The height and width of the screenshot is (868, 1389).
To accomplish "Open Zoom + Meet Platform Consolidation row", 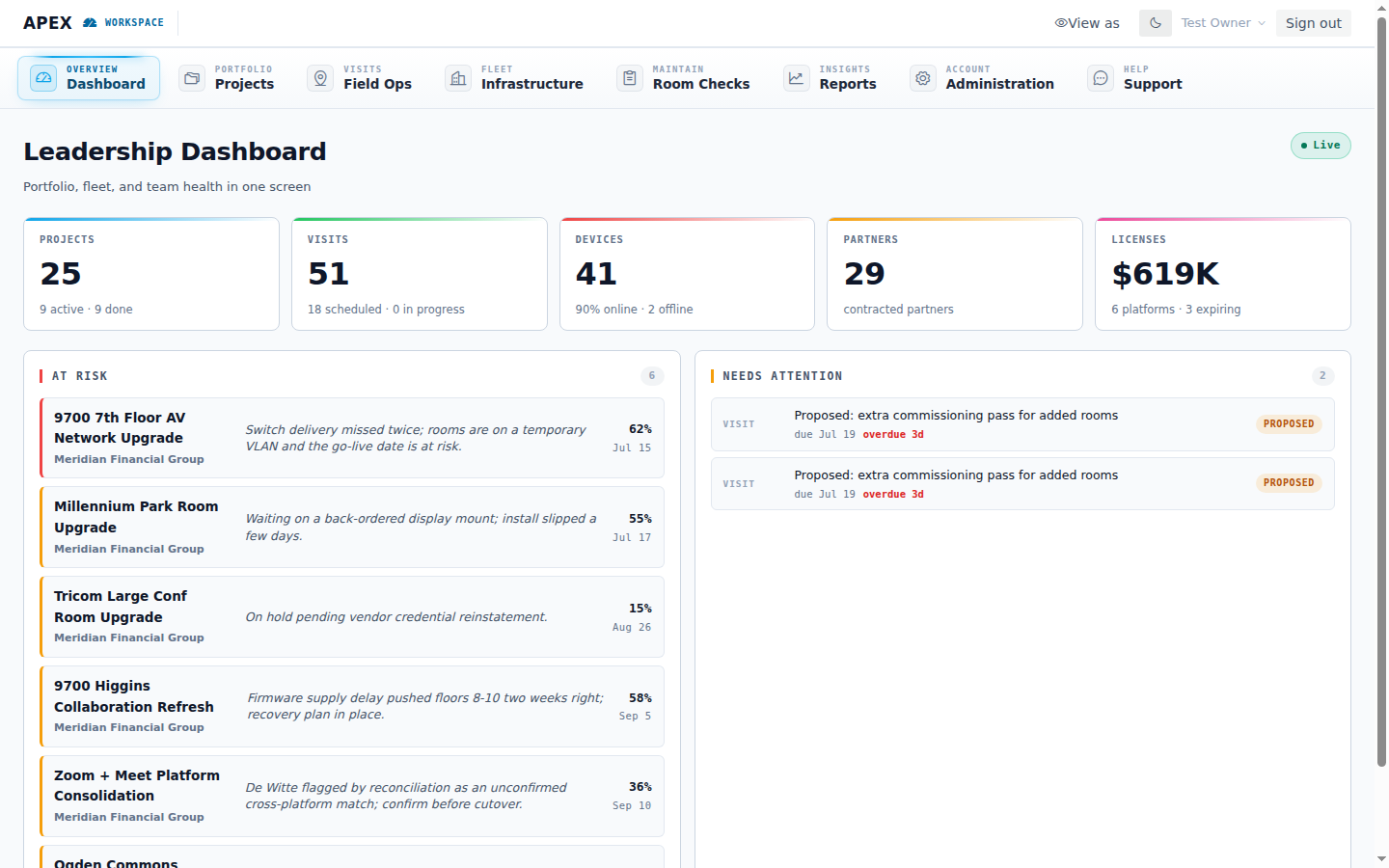I will (352, 797).
